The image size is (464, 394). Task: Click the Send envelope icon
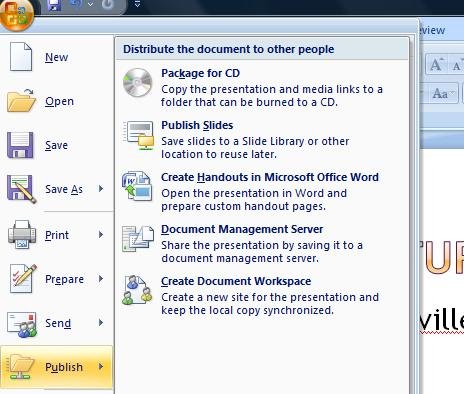tap(22, 324)
